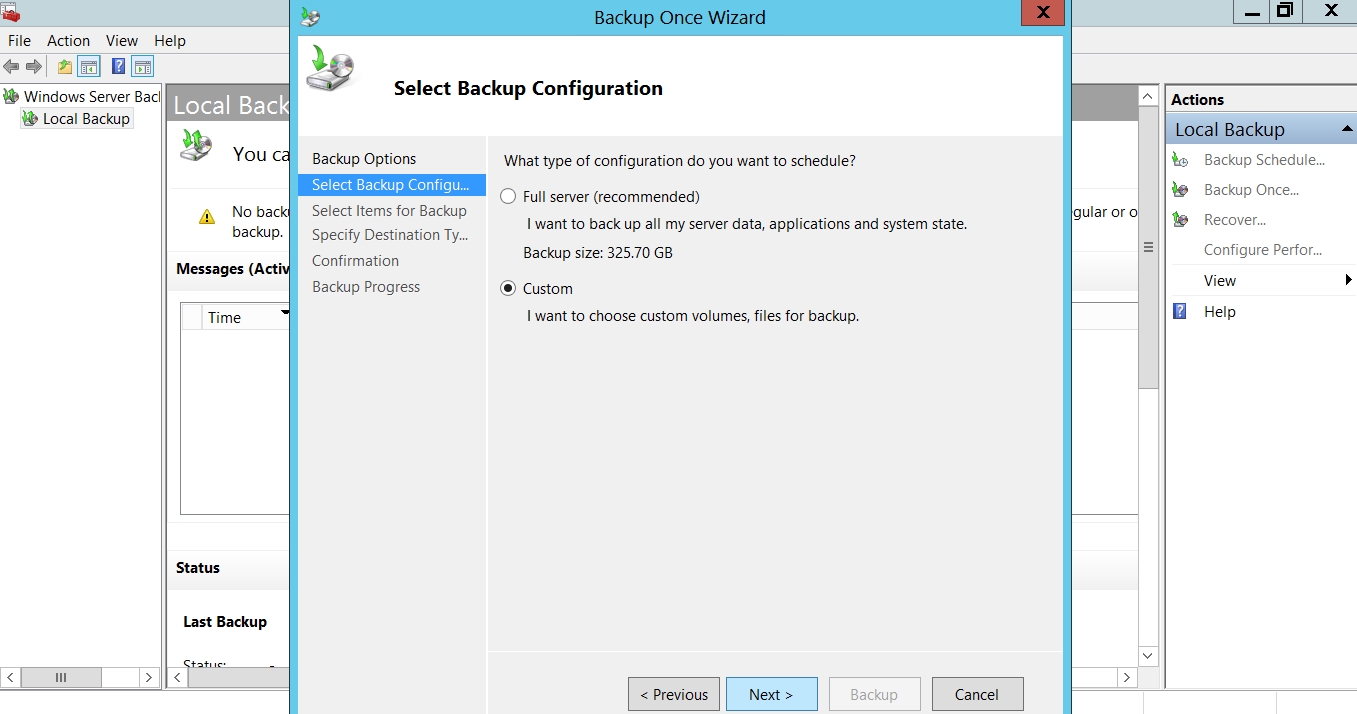Collapse the Local Backup actions section
1357x714 pixels.
tap(1346, 129)
